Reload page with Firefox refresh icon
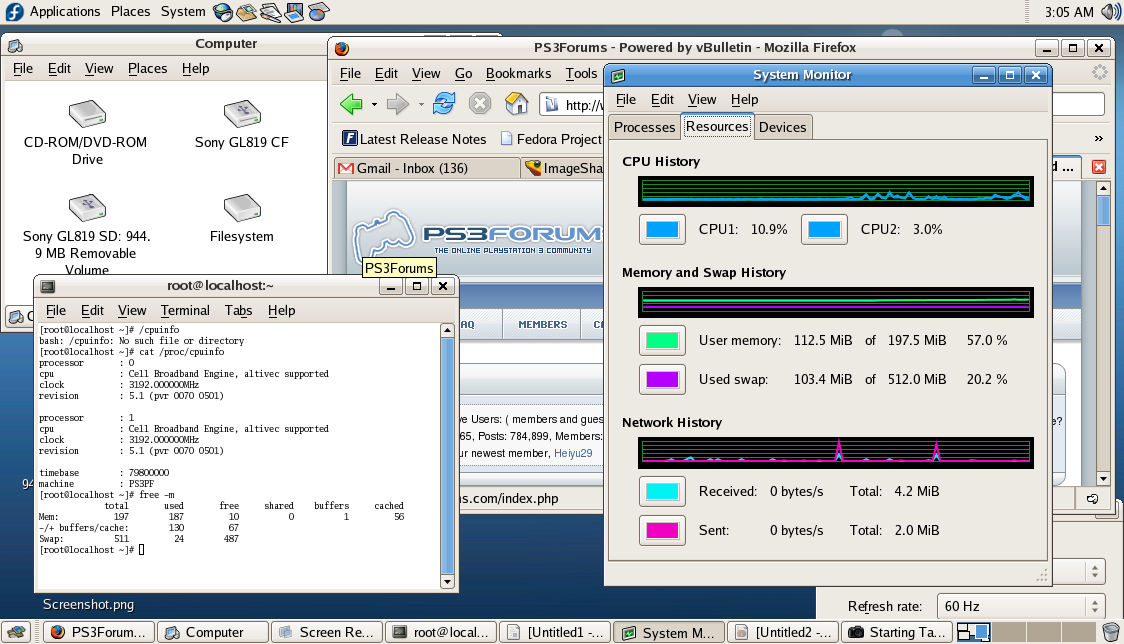 coord(444,104)
